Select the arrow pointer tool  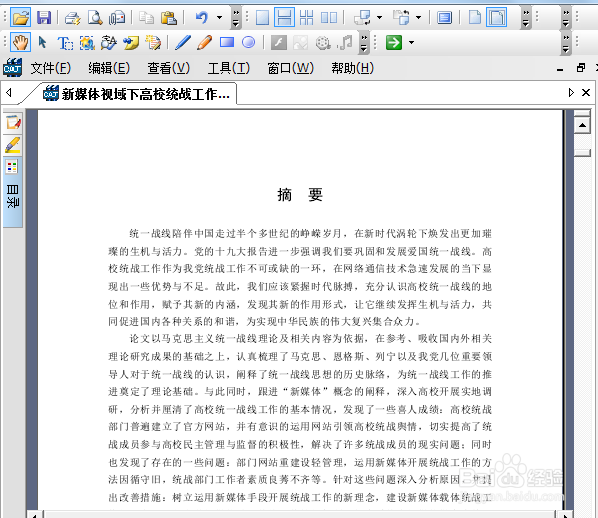42,42
